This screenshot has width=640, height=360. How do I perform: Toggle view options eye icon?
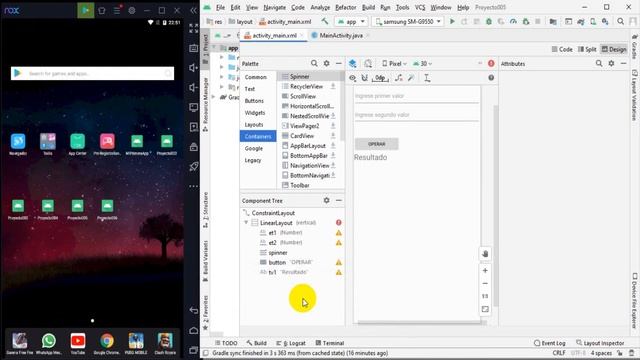[x=353, y=78]
